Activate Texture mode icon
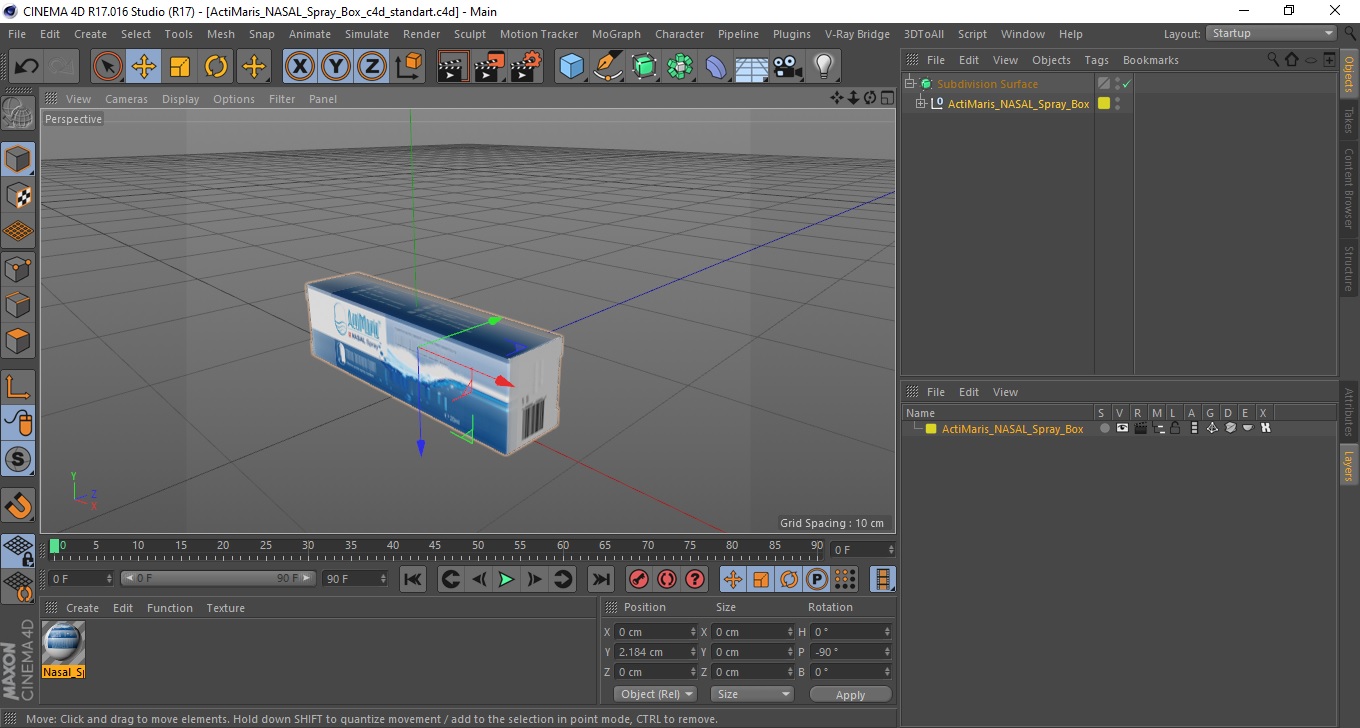1360x728 pixels. (x=19, y=196)
